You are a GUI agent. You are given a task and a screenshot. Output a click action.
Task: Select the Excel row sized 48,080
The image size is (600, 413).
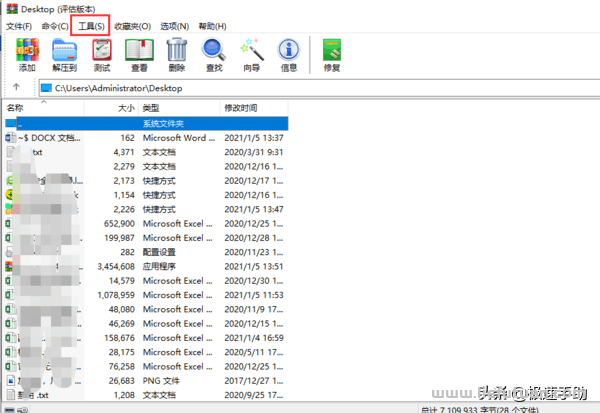click(147, 309)
